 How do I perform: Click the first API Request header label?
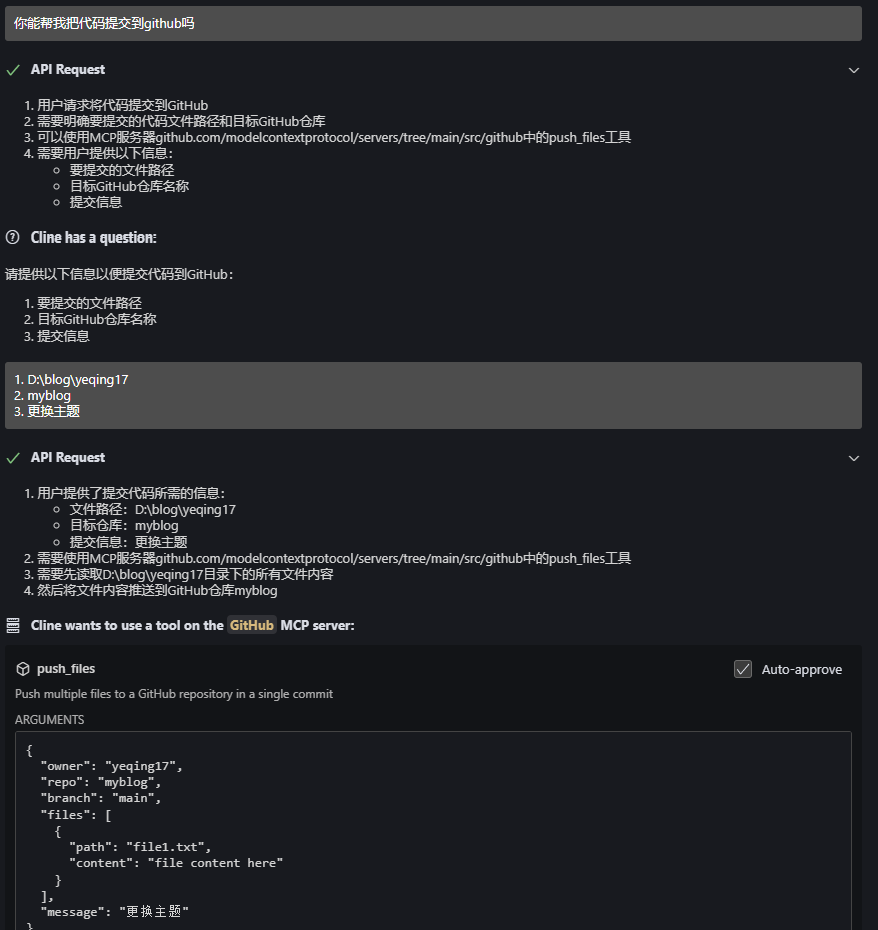click(x=68, y=69)
